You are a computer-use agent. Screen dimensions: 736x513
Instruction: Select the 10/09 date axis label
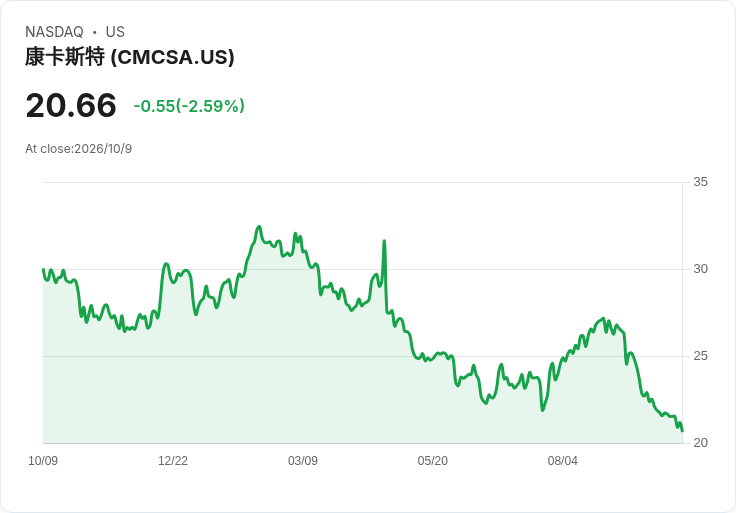point(43,461)
